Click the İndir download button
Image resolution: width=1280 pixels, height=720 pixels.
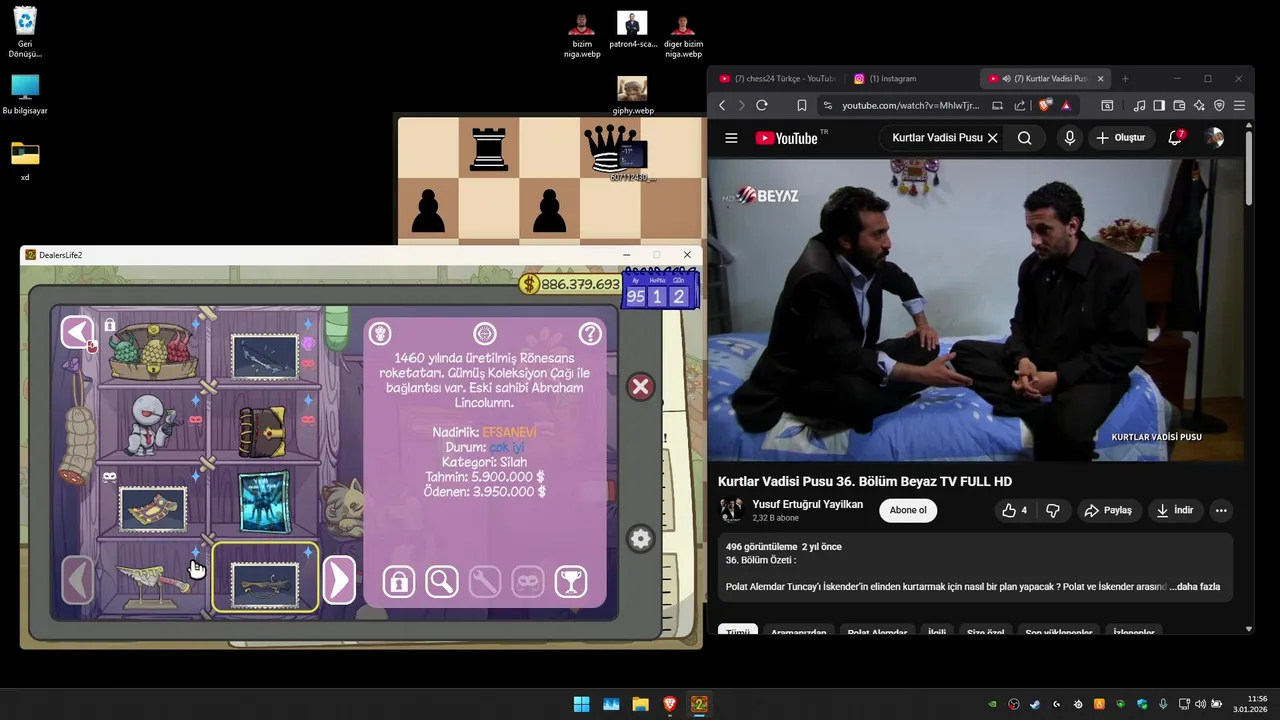coord(1174,510)
